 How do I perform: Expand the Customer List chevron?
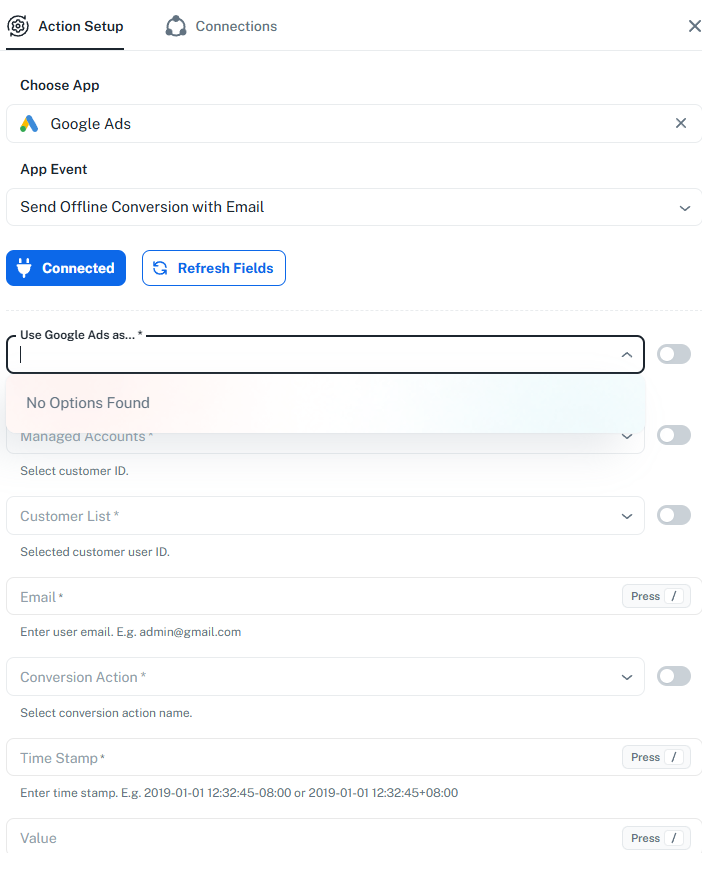click(x=627, y=516)
